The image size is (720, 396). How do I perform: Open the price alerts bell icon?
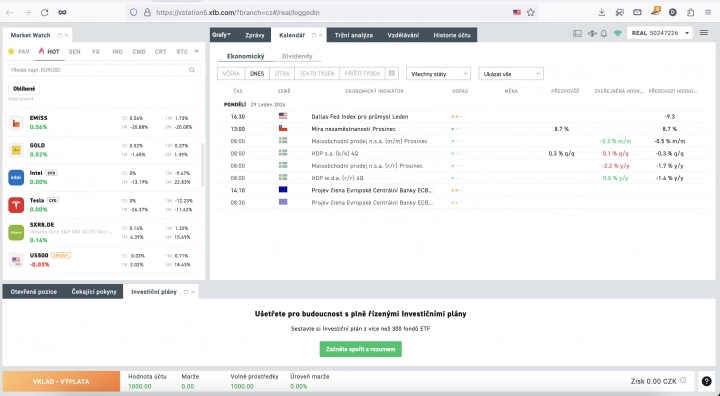(x=604, y=34)
